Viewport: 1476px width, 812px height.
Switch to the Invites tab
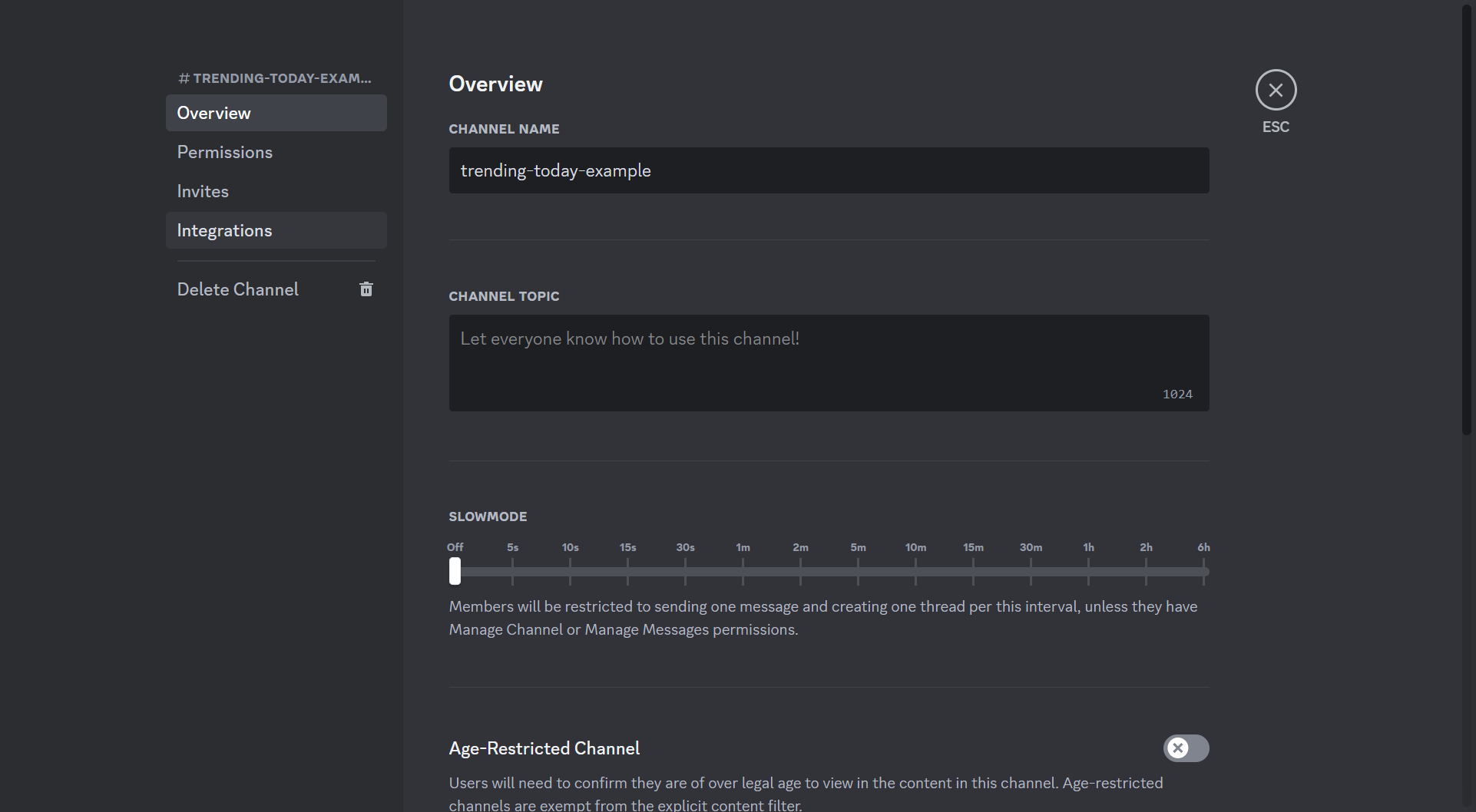[x=276, y=191]
